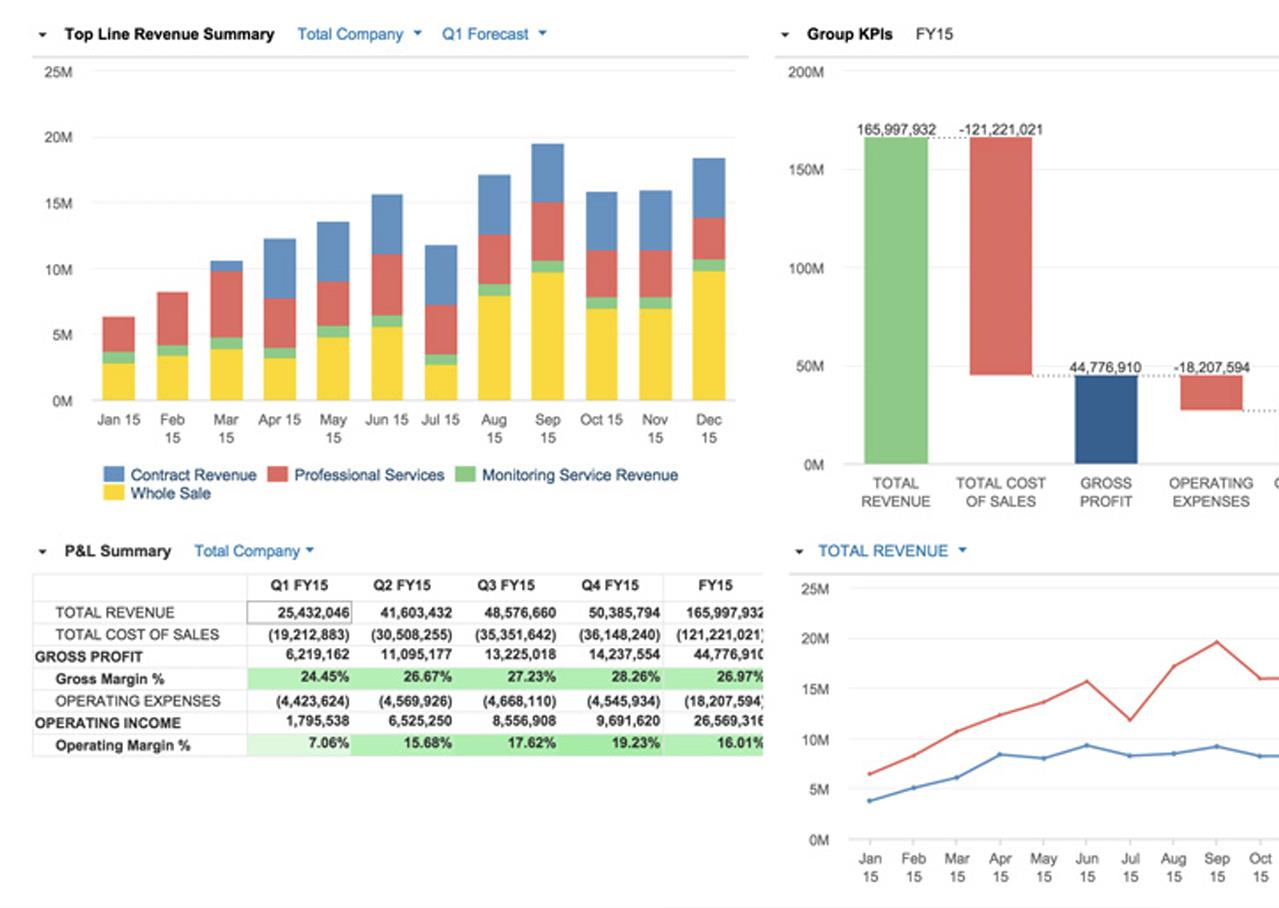The height and width of the screenshot is (908, 1279).
Task: Click the GROSS PROFIT waterfall bar
Action: (x=1106, y=420)
